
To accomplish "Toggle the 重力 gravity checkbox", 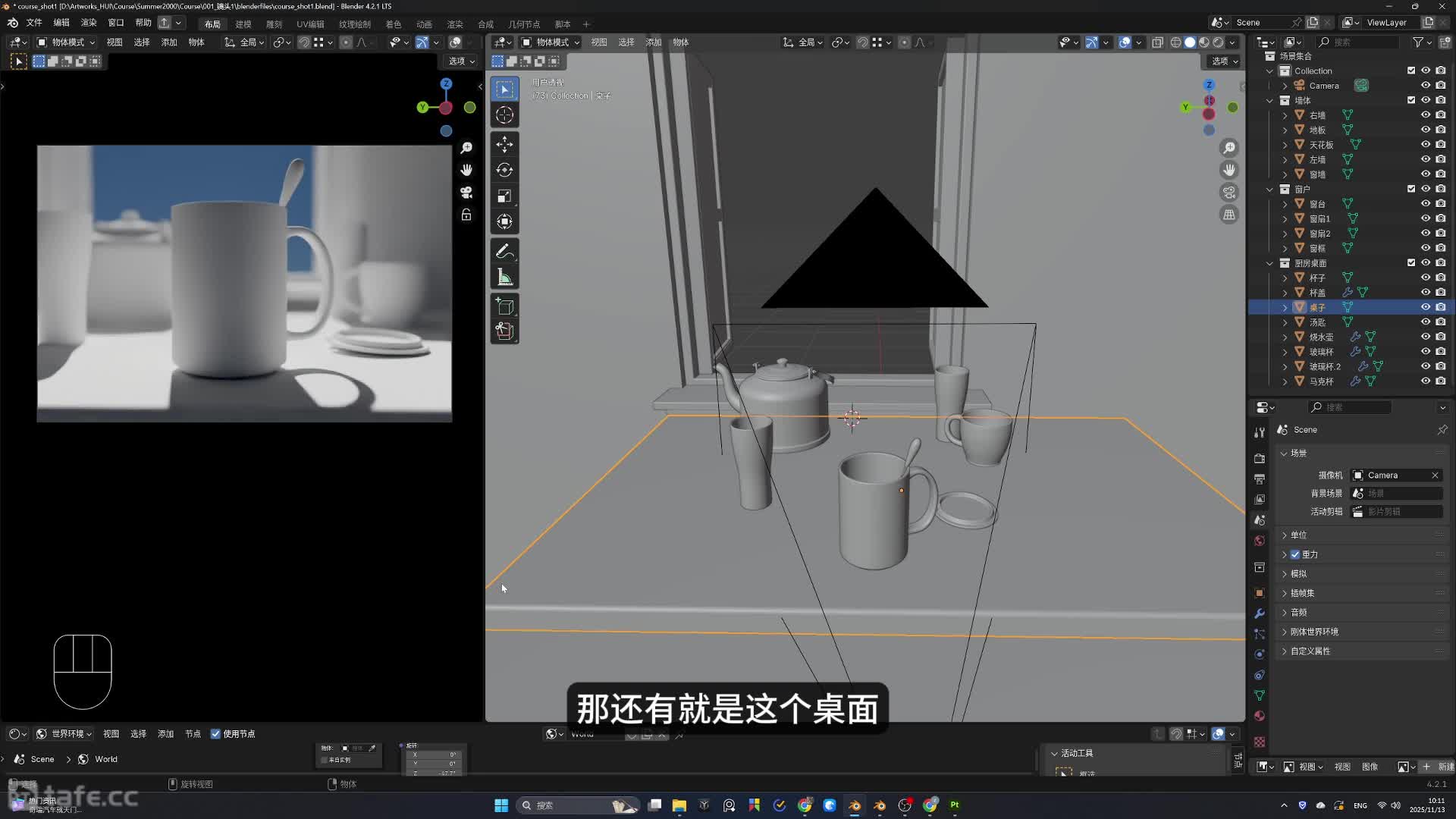I will click(1295, 554).
